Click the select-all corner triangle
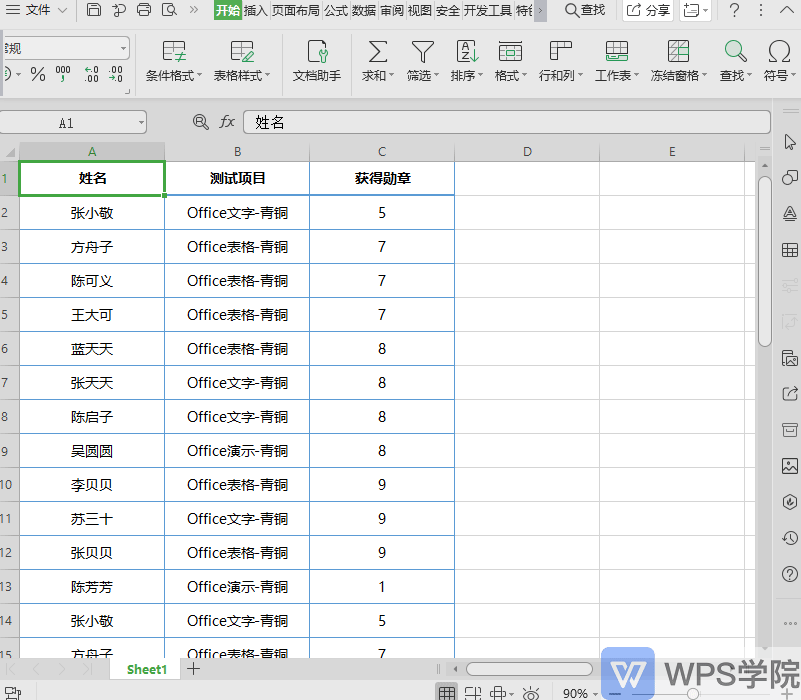Screen dimensions: 801x700 [x=10, y=152]
